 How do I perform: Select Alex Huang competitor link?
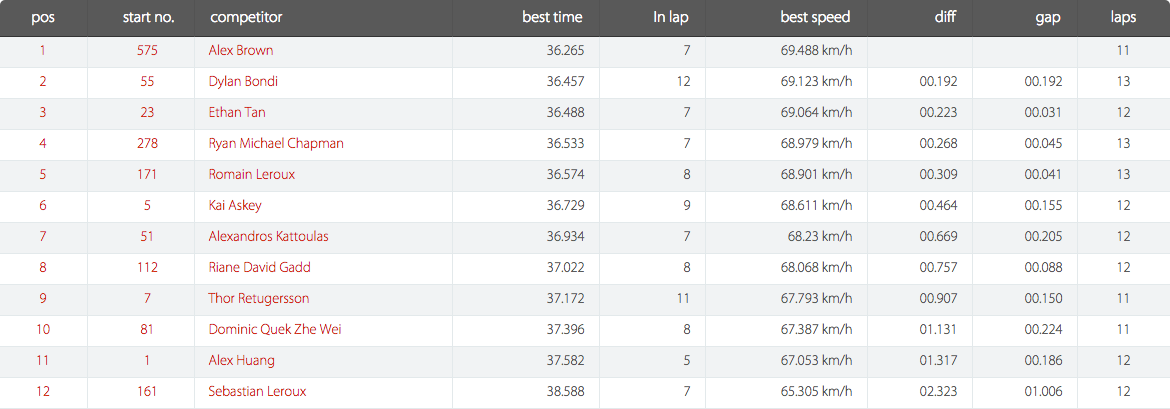[x=242, y=360]
